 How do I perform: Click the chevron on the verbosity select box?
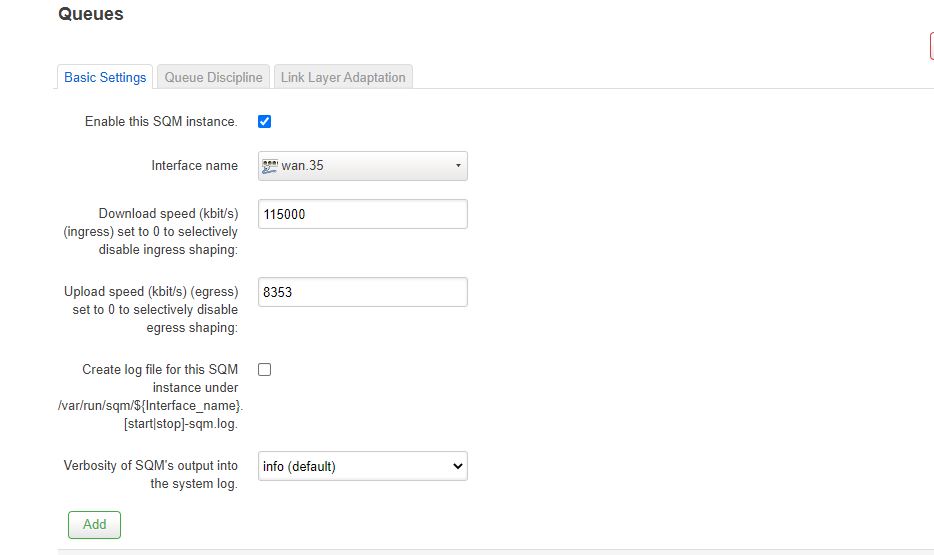(x=457, y=466)
